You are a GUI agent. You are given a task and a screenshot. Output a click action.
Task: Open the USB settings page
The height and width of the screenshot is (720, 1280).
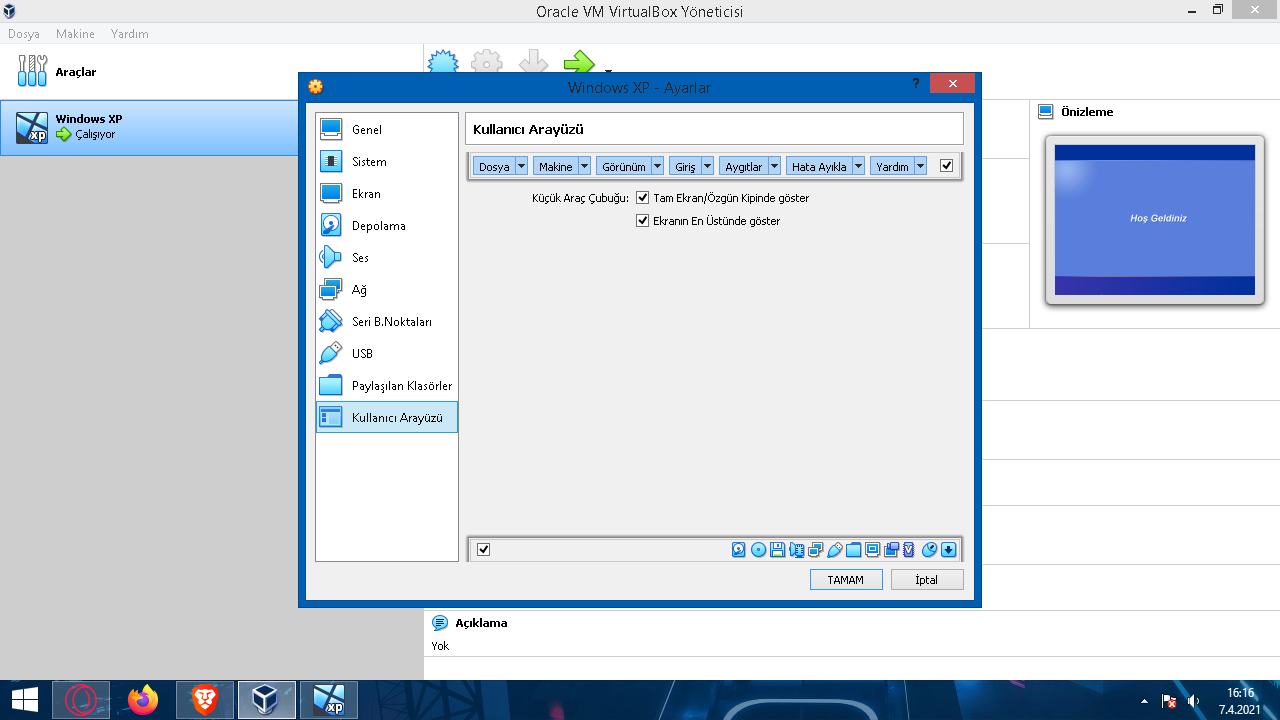coord(386,353)
